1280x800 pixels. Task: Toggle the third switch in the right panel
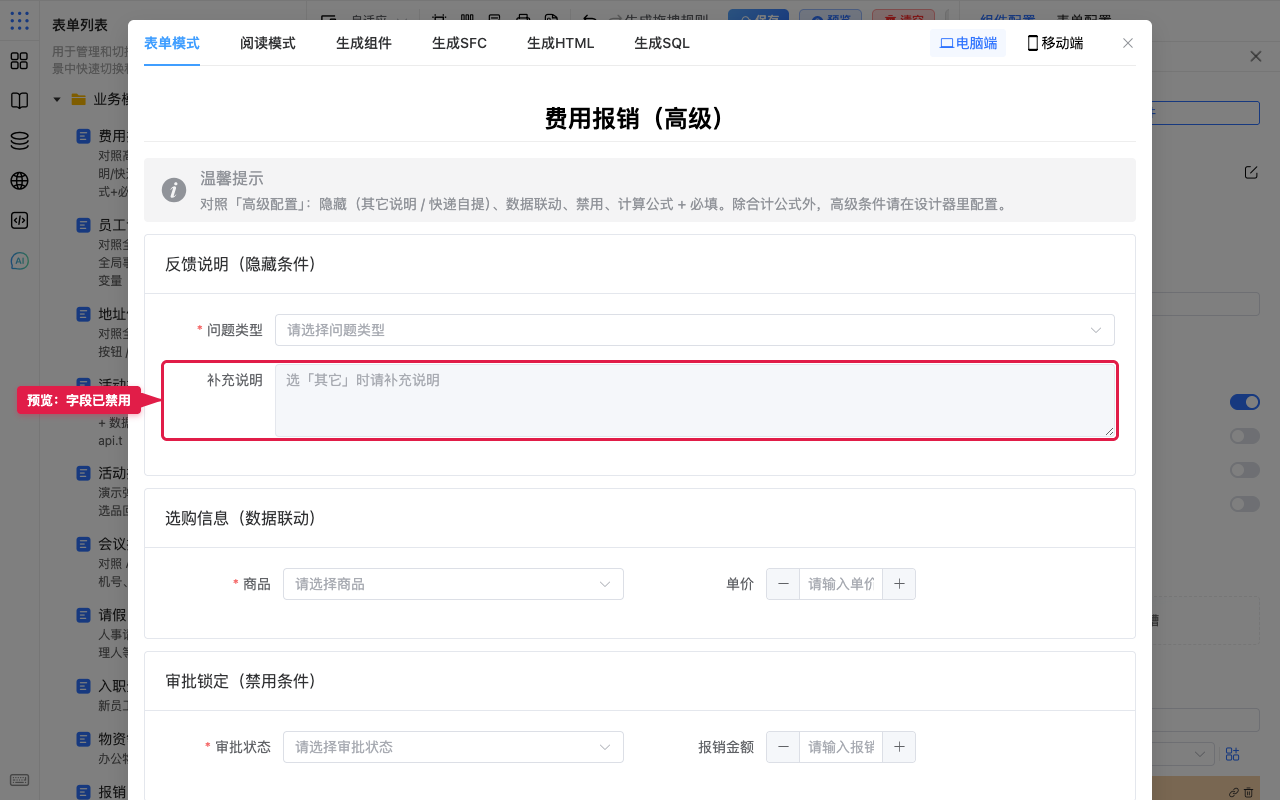(x=1245, y=470)
